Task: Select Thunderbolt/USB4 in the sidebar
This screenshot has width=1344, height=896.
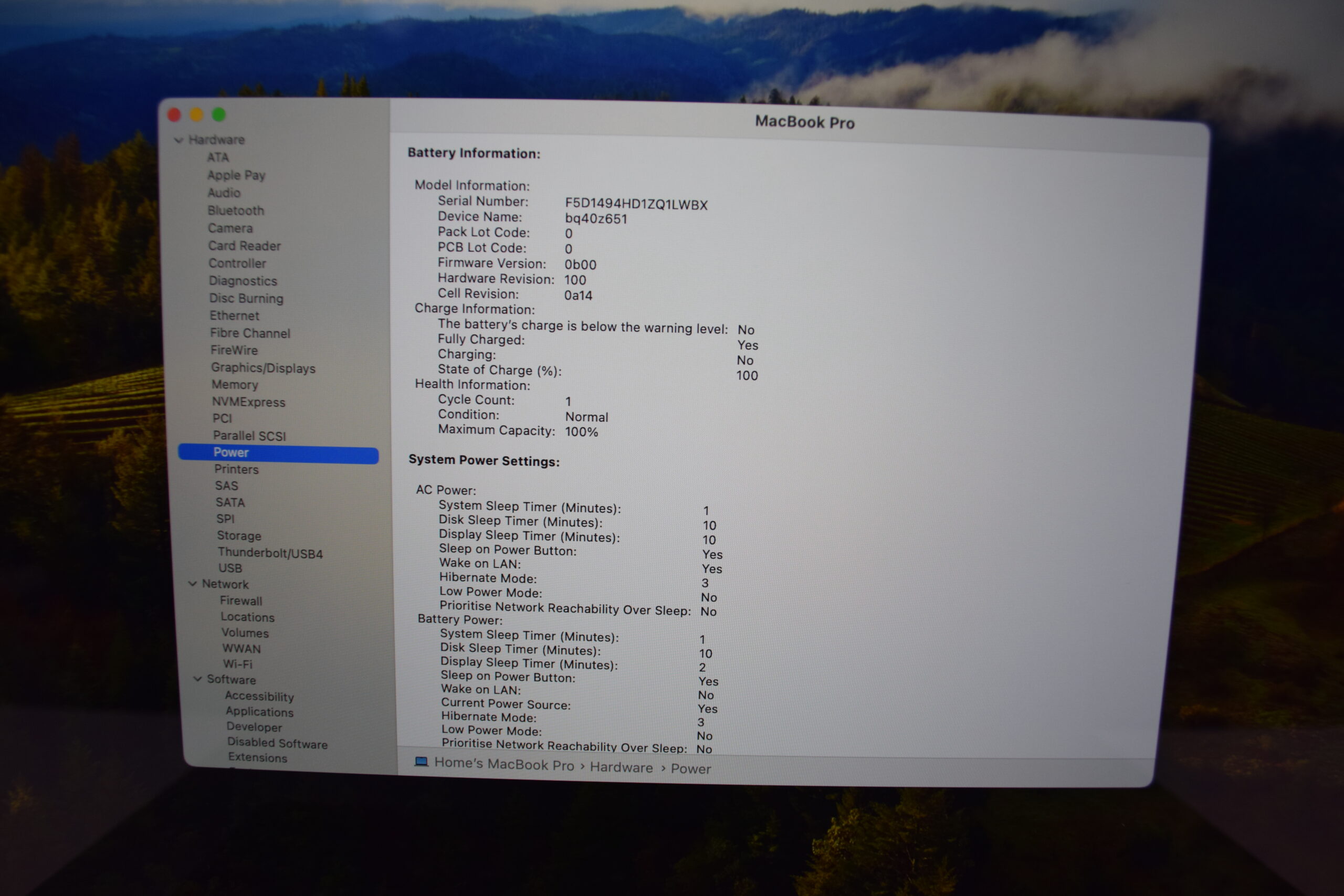Action: tap(270, 553)
